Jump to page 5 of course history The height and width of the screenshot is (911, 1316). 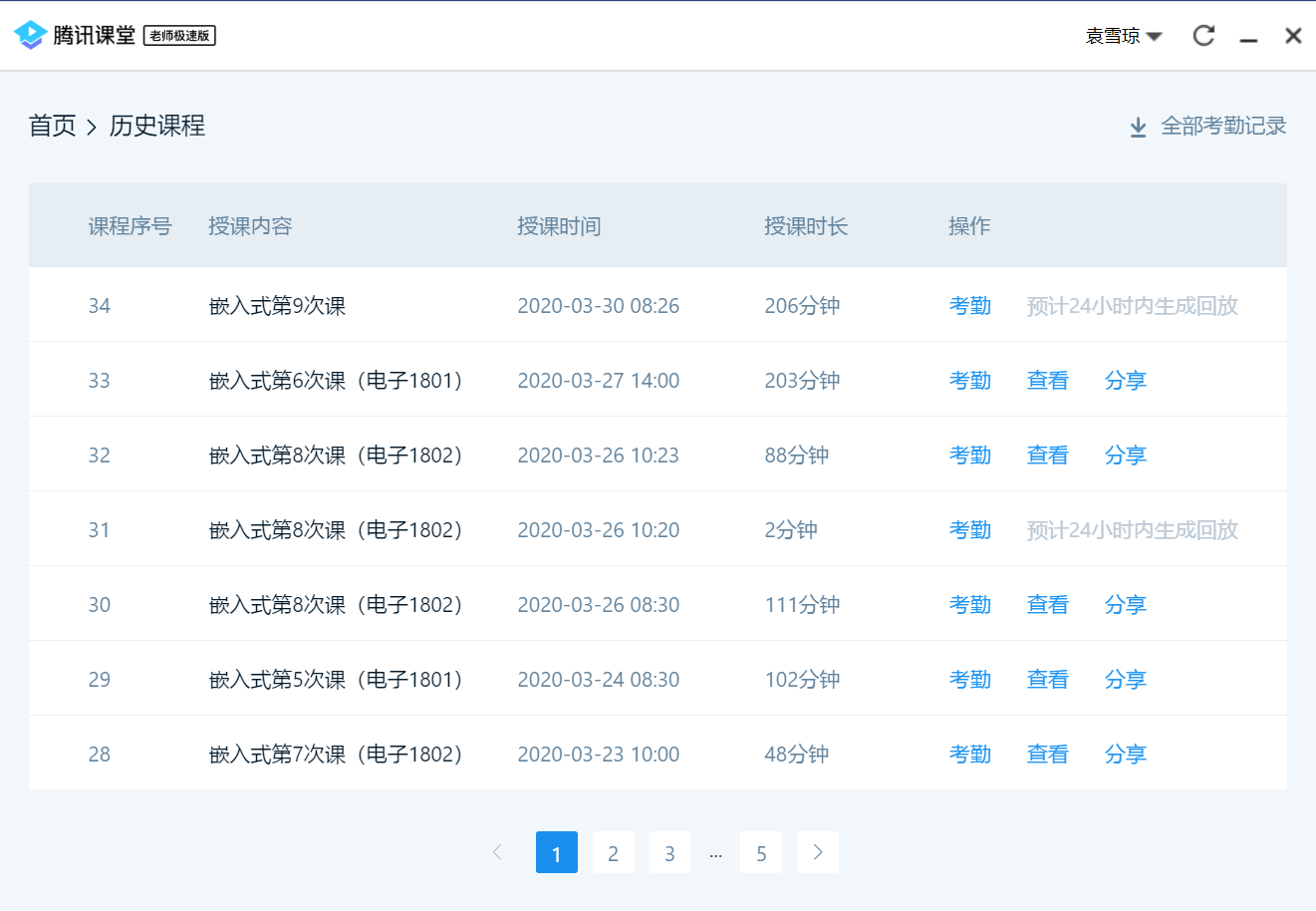pos(761,853)
